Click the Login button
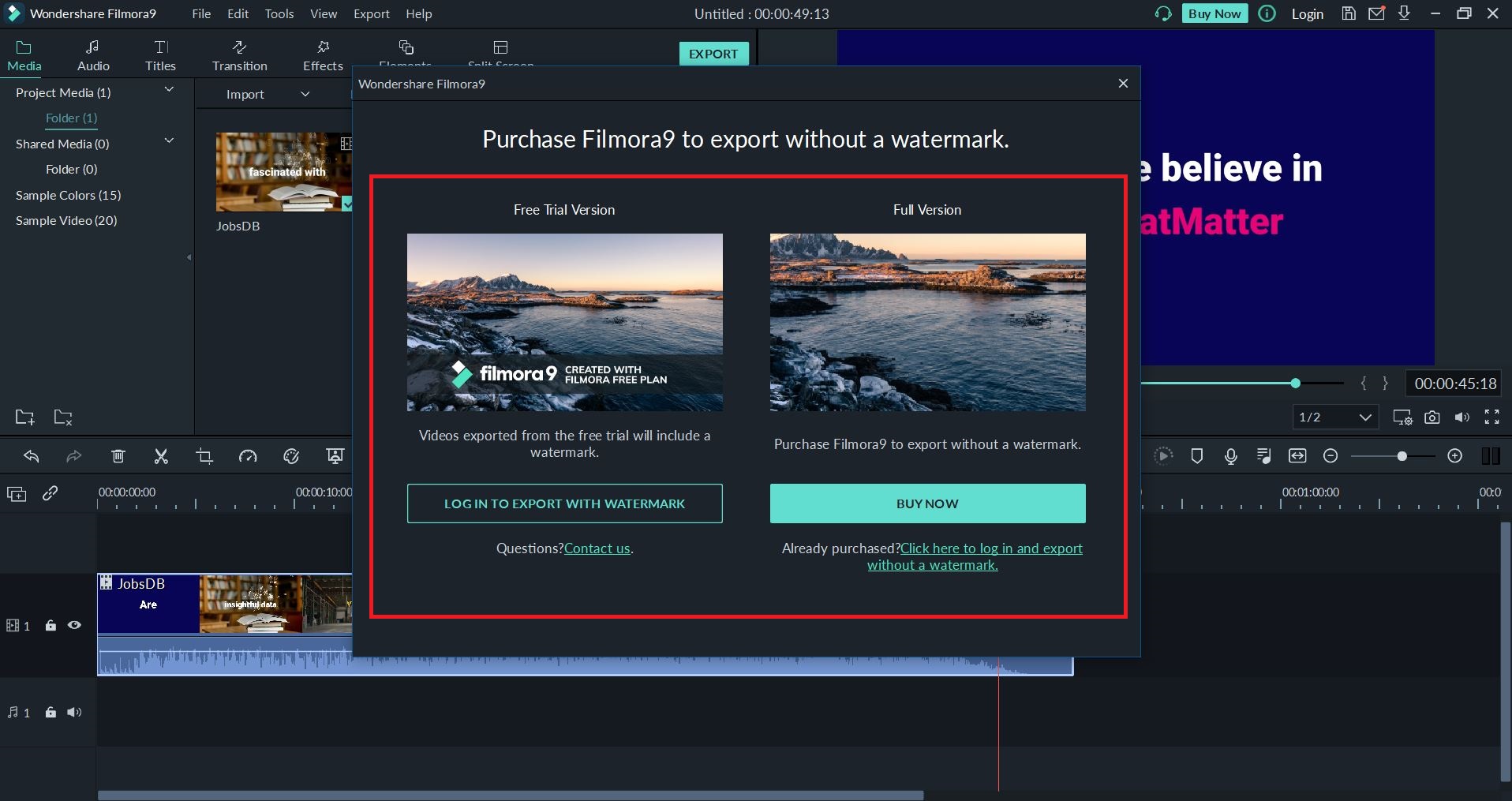 [x=1307, y=13]
